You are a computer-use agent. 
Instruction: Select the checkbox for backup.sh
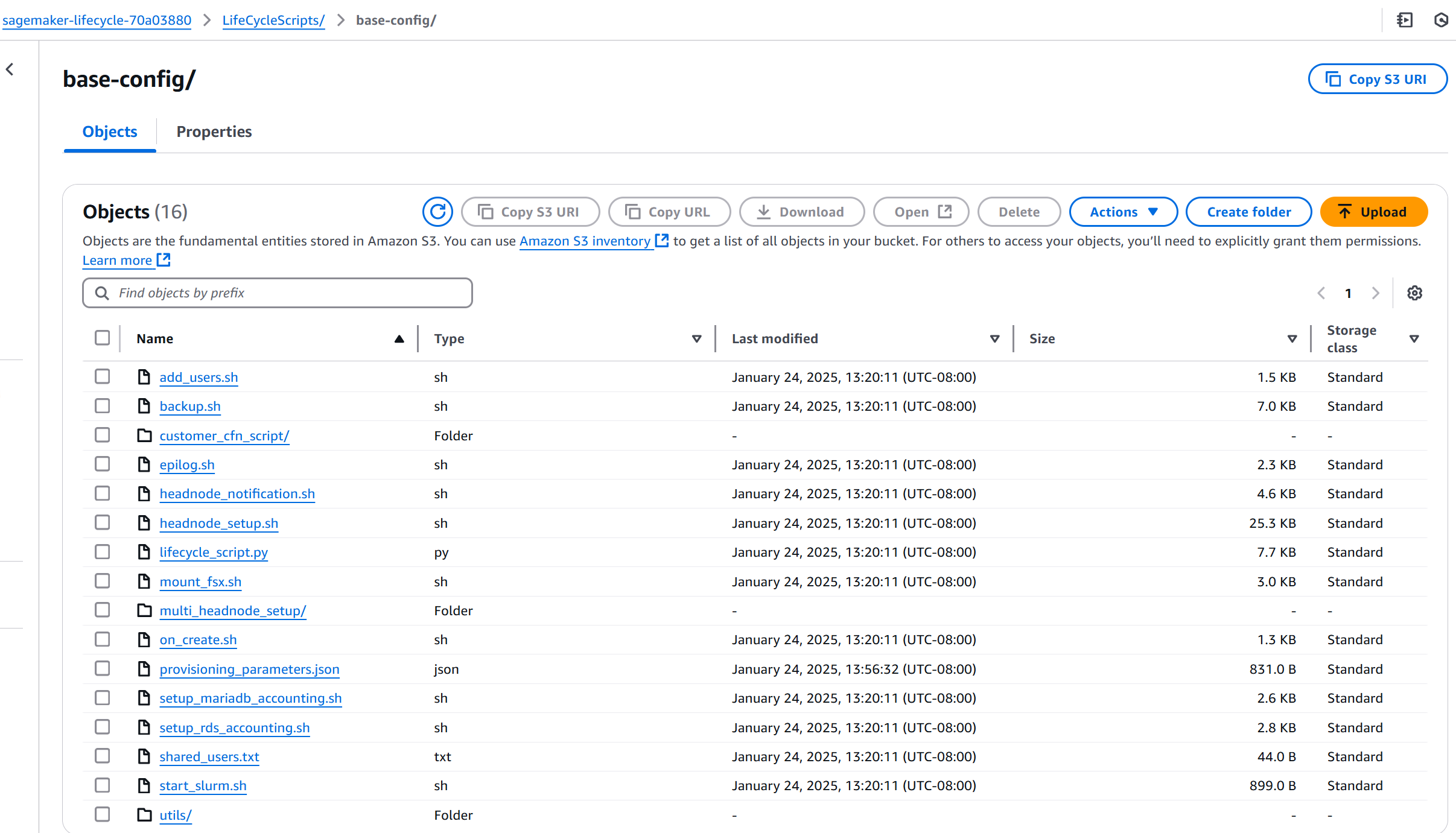pos(101,405)
